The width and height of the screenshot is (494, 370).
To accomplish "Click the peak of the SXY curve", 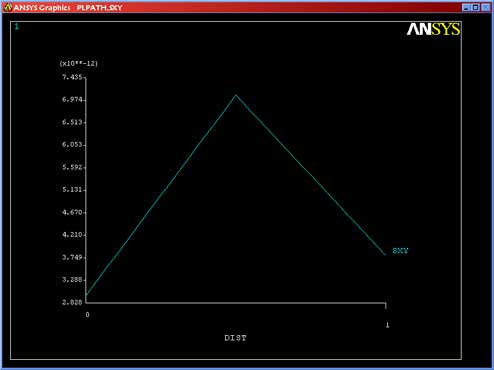I will pyautogui.click(x=236, y=95).
